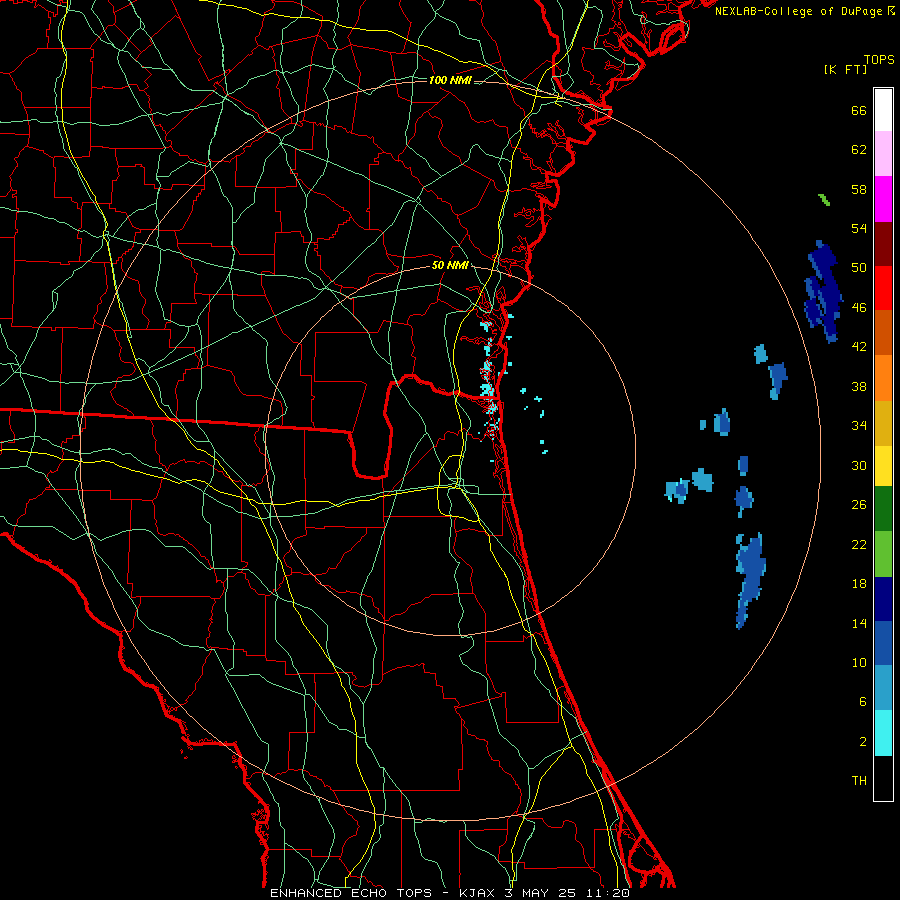Click the bright red legend color block
This screenshot has width=900, height=900.
[x=883, y=288]
